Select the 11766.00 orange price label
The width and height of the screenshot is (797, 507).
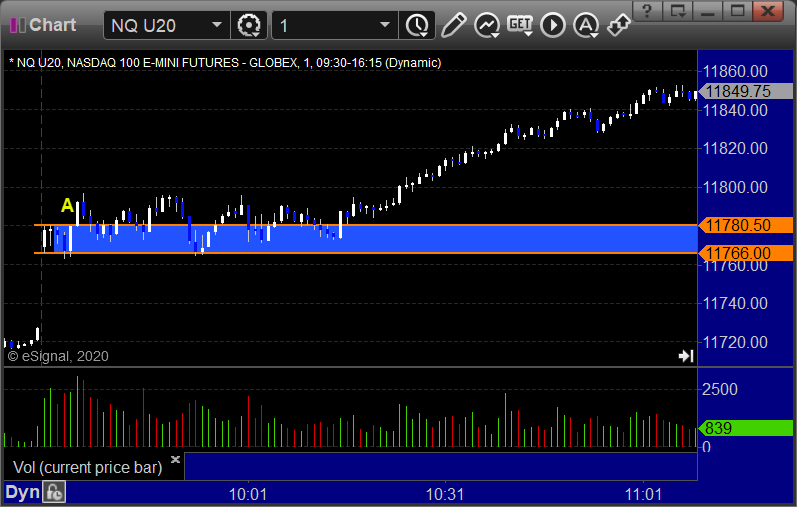coord(746,253)
